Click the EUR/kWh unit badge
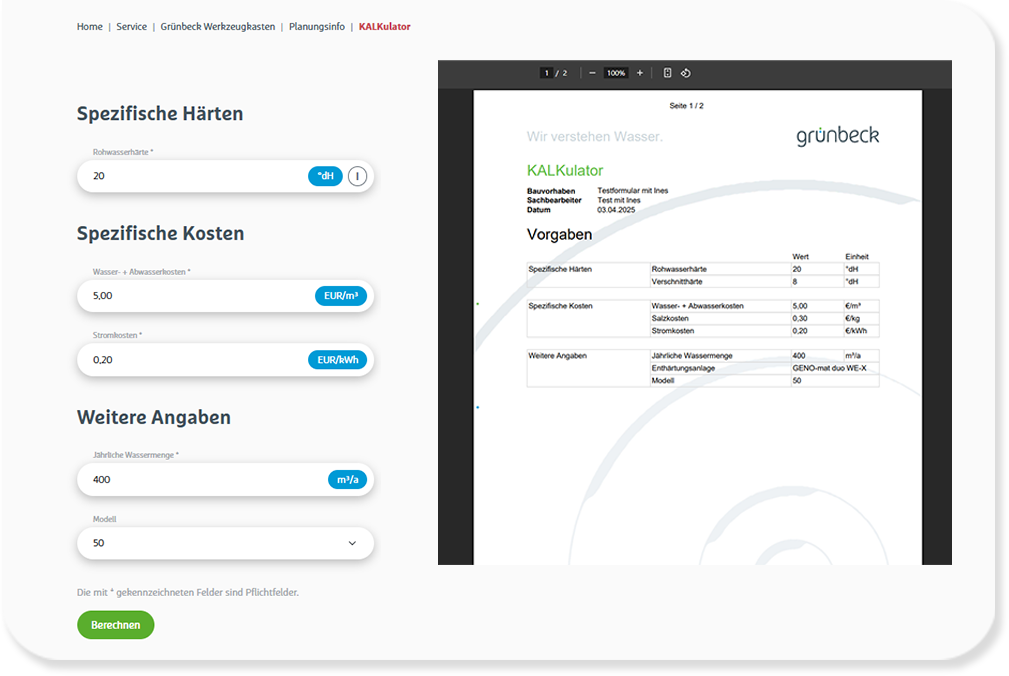 tap(338, 360)
